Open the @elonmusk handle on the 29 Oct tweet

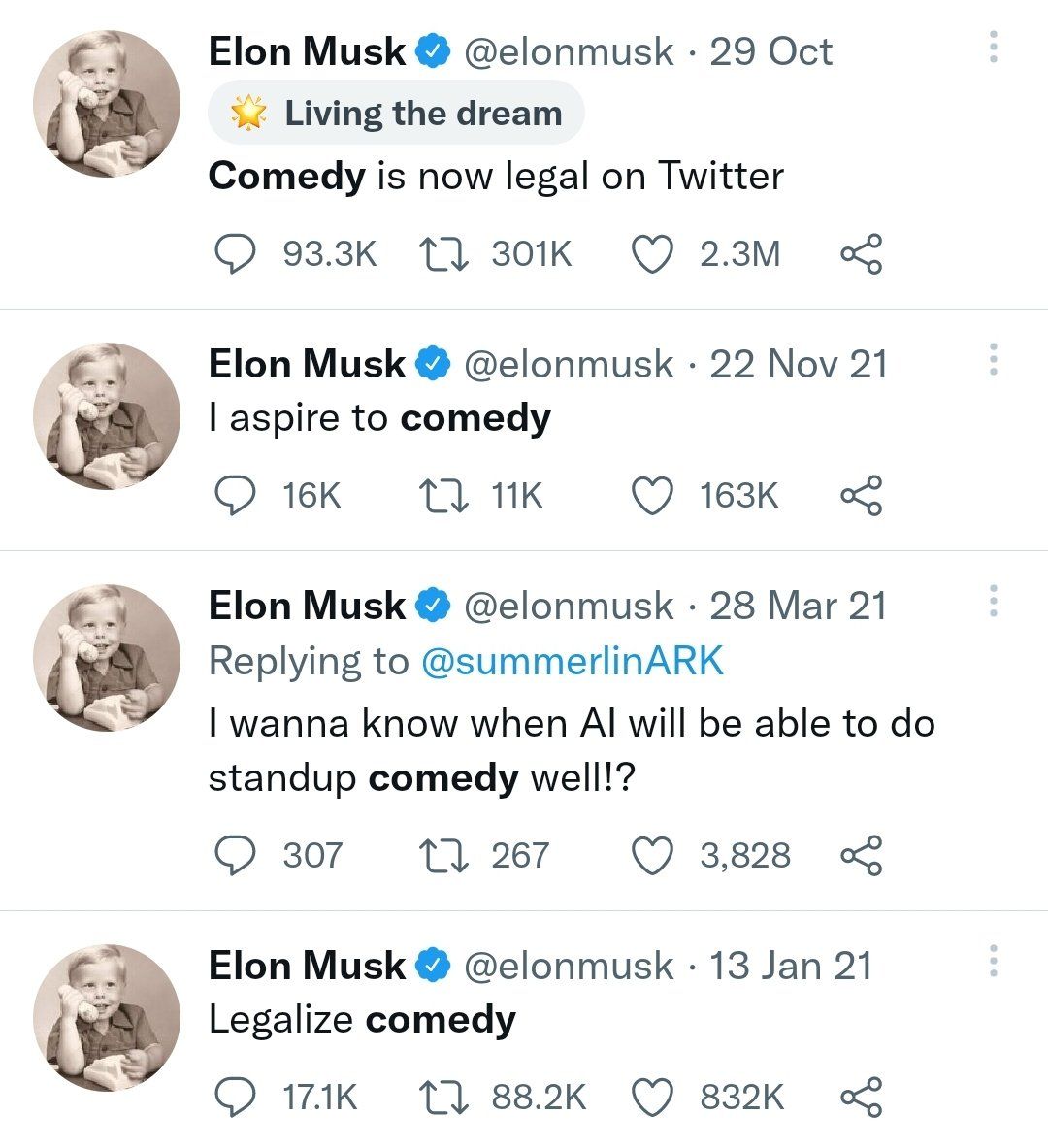[x=569, y=51]
